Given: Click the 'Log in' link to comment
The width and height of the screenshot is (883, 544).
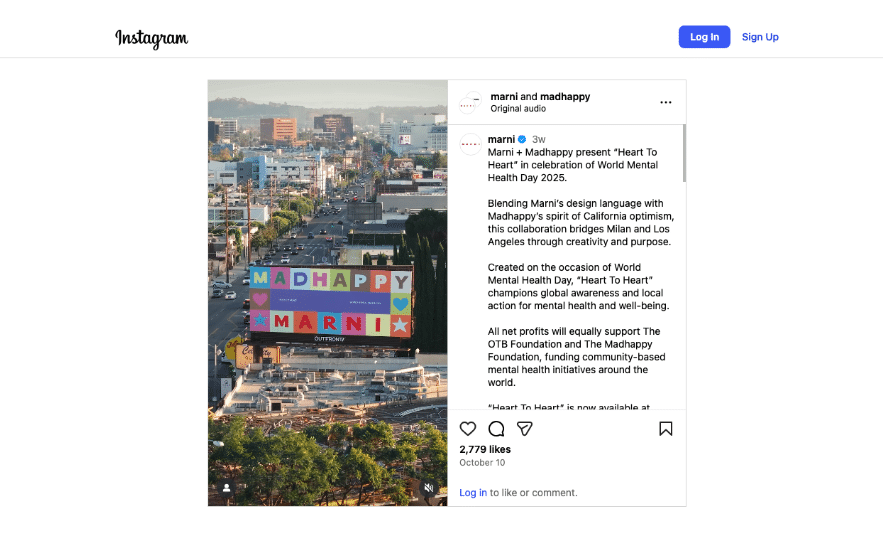Looking at the screenshot, I should (x=473, y=493).
